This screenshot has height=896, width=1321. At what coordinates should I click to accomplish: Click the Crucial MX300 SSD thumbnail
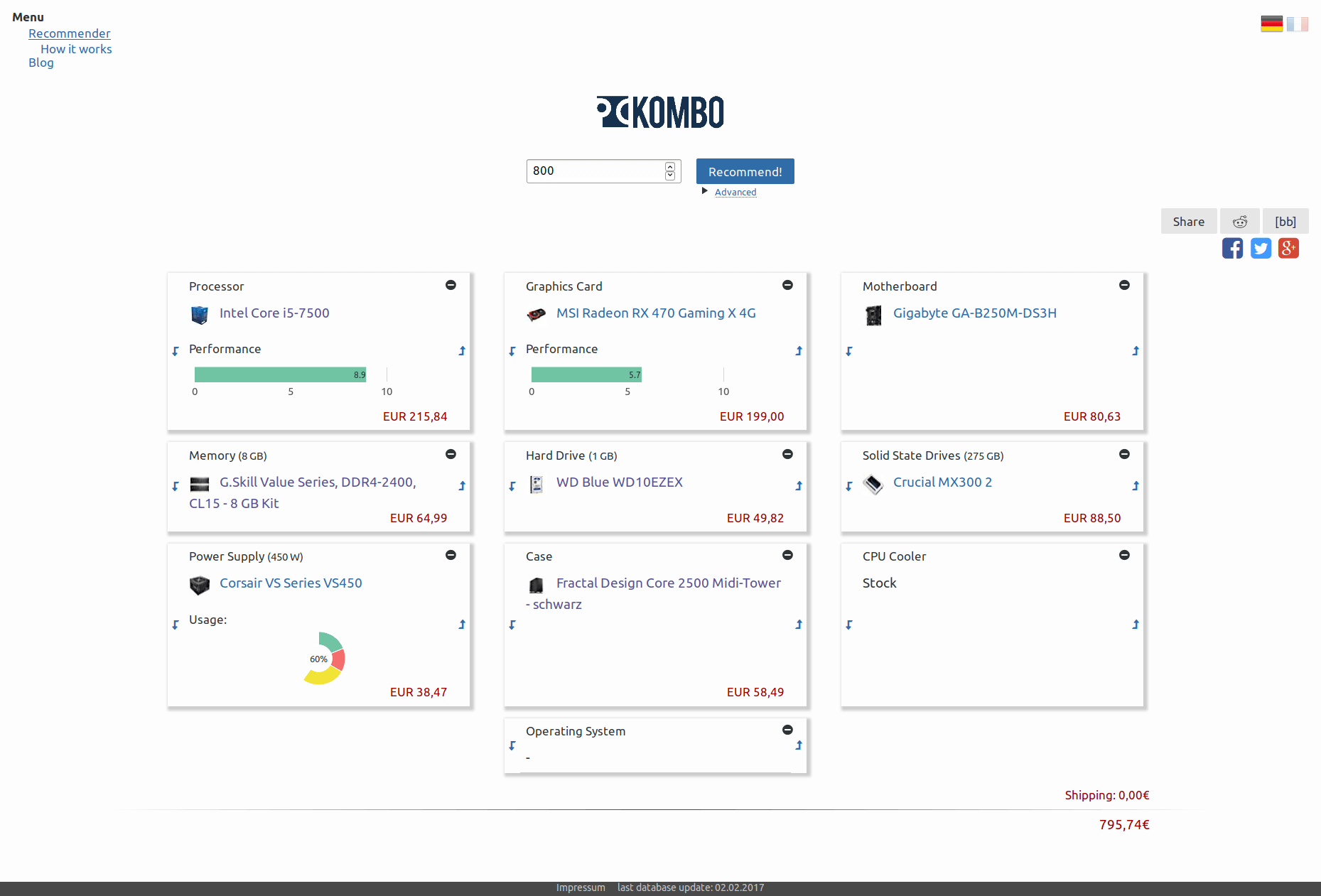(873, 485)
